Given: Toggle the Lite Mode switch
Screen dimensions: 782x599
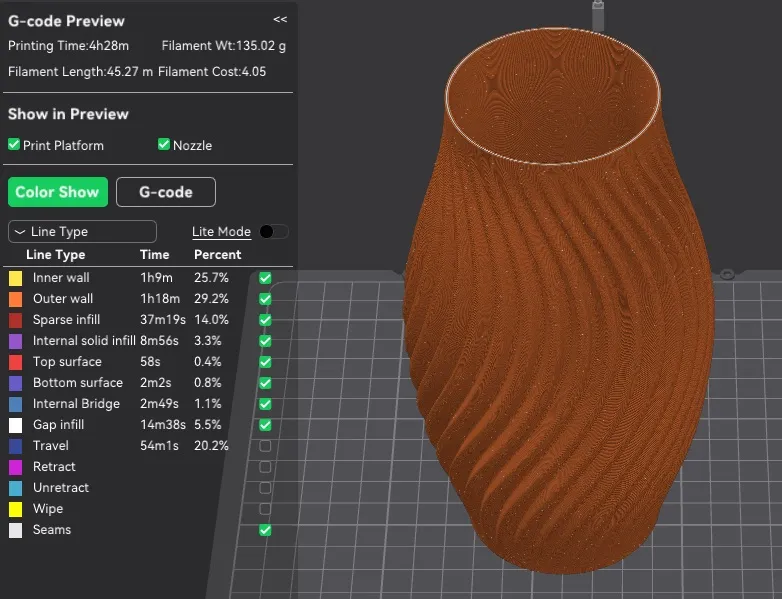Looking at the screenshot, I should click(274, 231).
